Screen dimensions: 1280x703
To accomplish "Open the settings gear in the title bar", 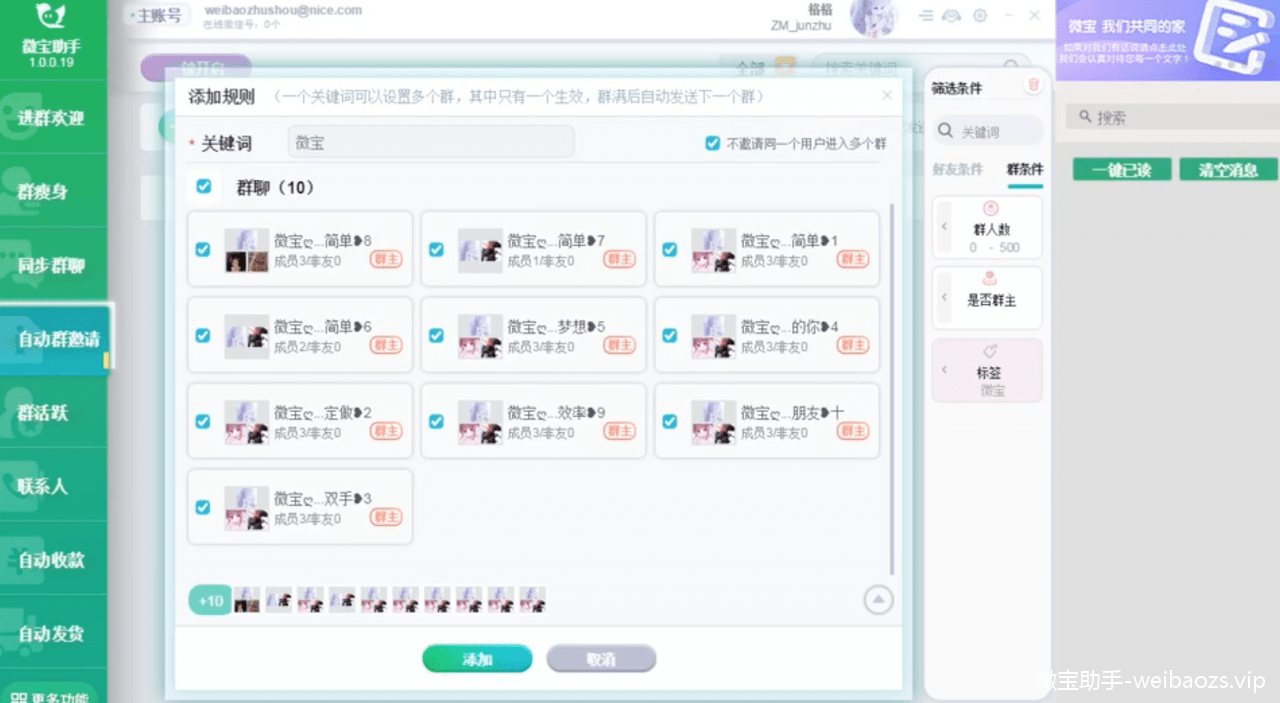I will pos(980,15).
